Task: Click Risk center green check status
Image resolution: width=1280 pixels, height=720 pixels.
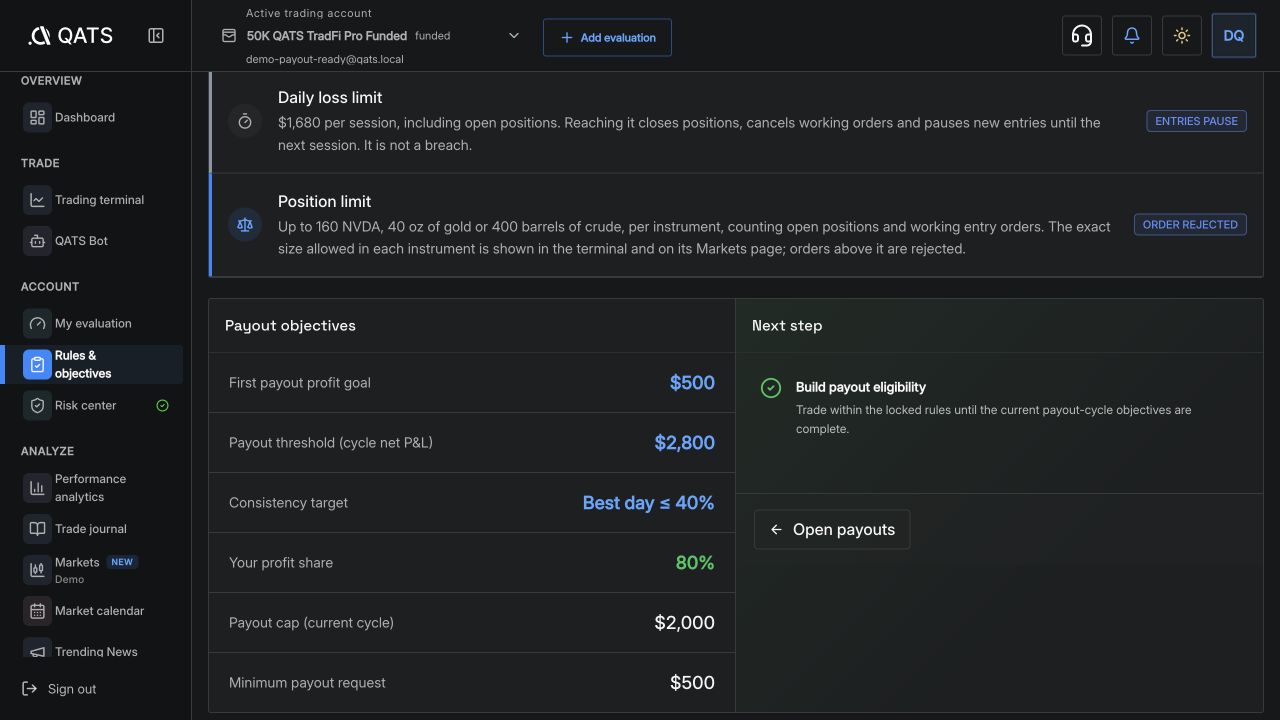Action: 162,406
